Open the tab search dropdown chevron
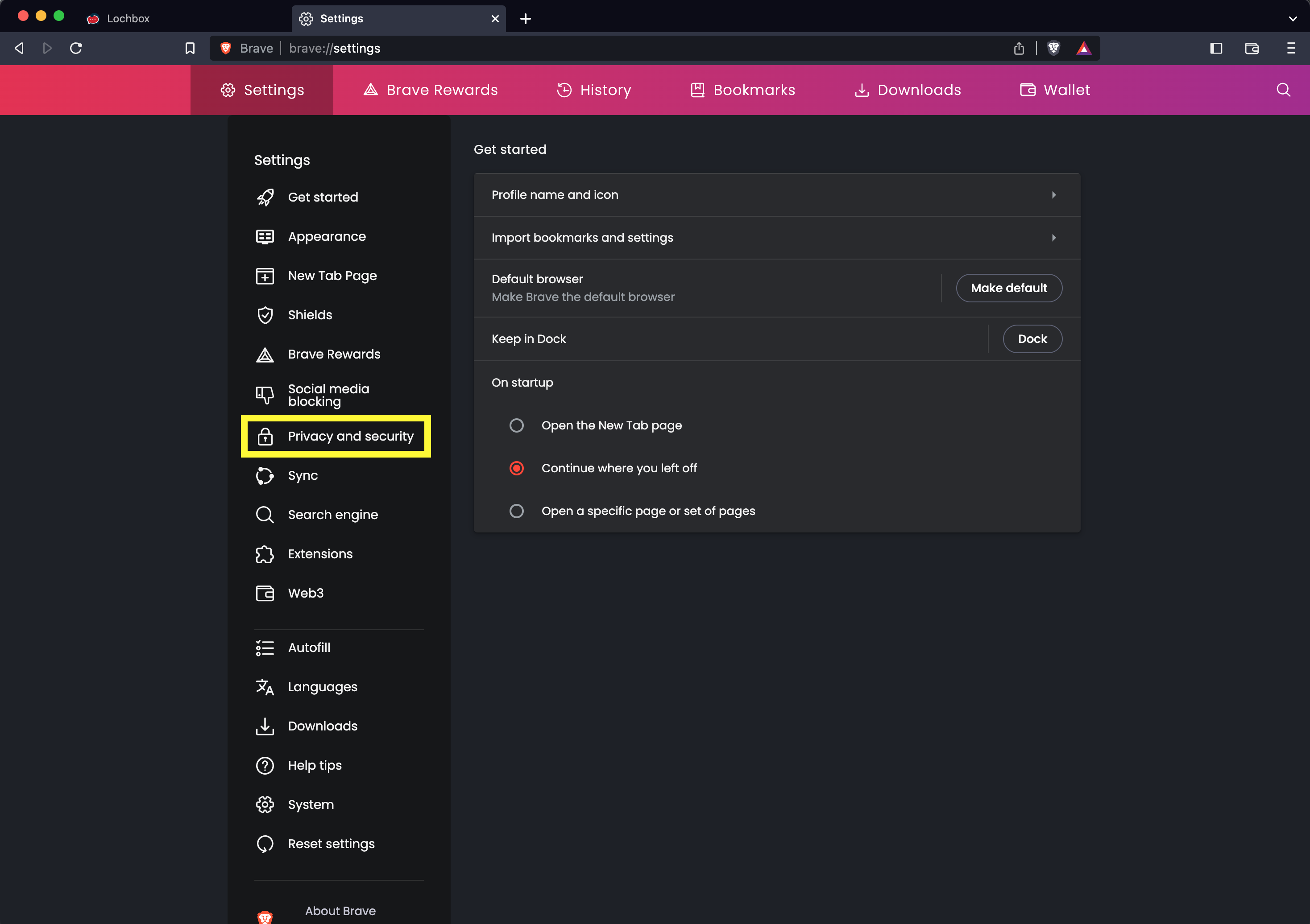The width and height of the screenshot is (1310, 924). (x=1293, y=19)
